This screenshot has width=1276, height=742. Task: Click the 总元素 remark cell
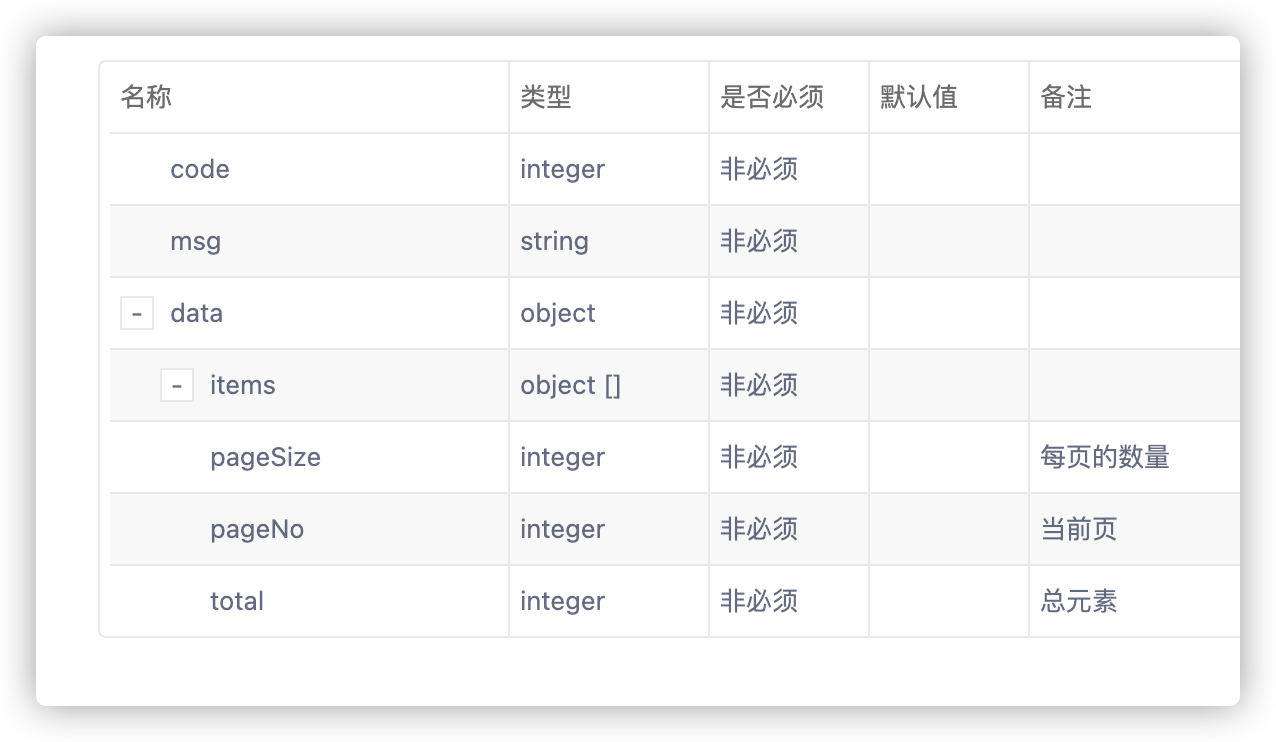pyautogui.click(x=1078, y=601)
